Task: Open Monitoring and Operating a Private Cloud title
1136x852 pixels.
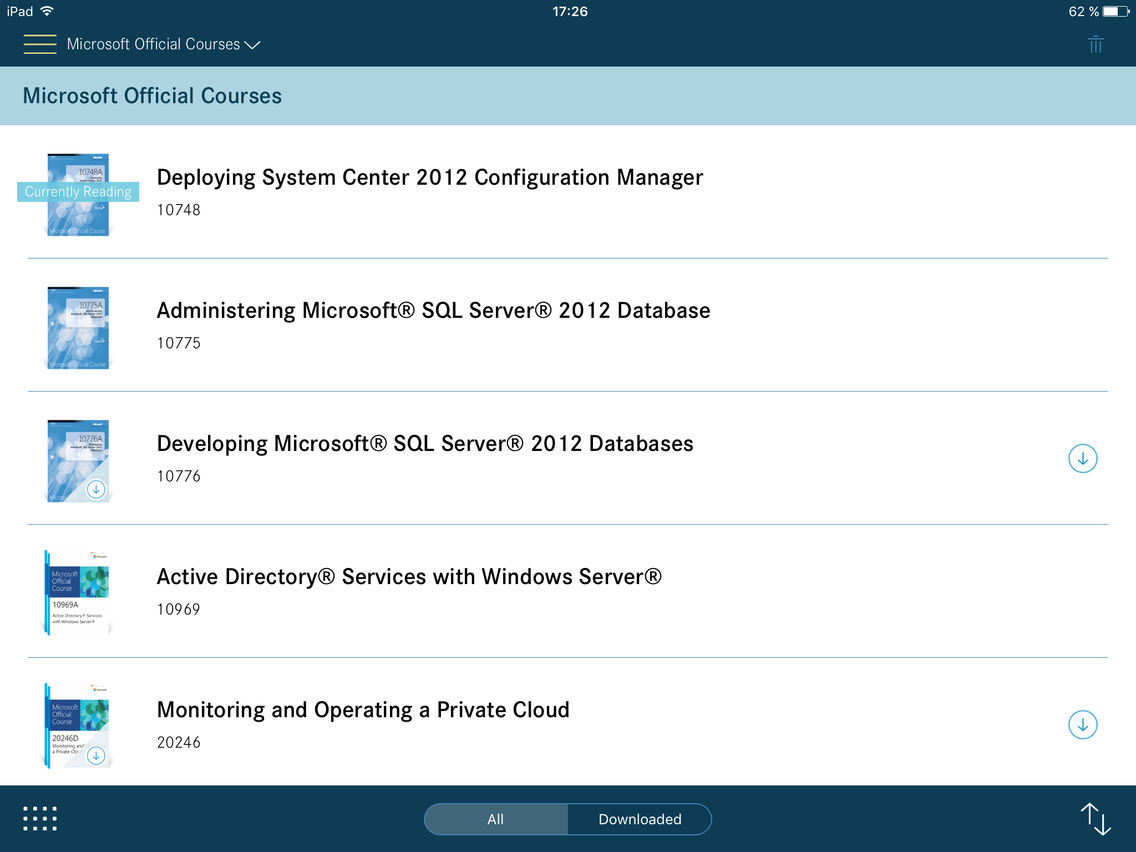Action: pyautogui.click(x=363, y=710)
